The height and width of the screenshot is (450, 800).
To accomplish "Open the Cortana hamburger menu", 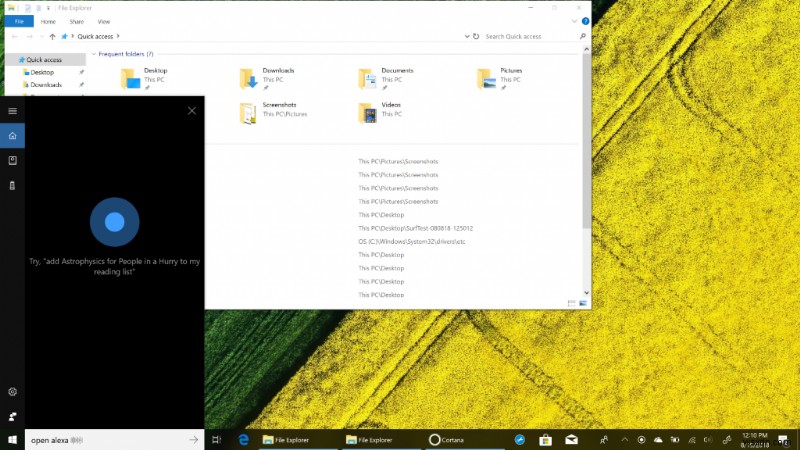I will tap(12, 111).
